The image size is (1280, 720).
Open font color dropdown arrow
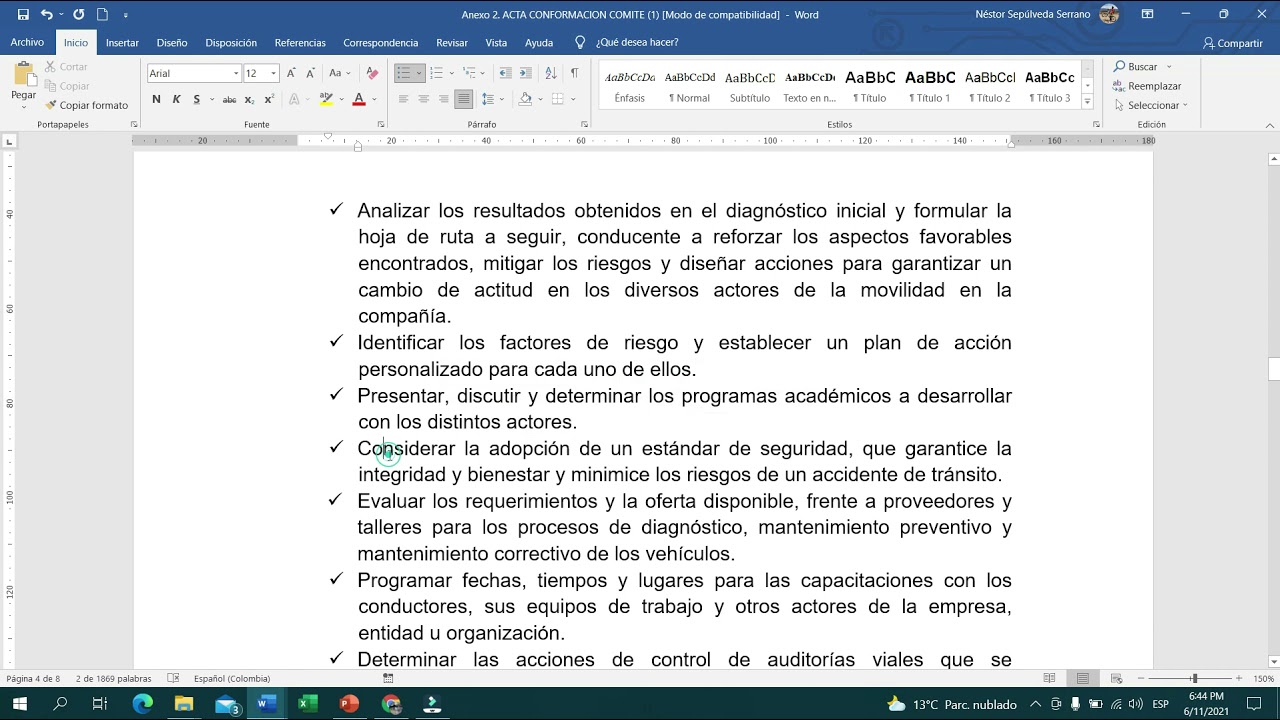[x=374, y=99]
